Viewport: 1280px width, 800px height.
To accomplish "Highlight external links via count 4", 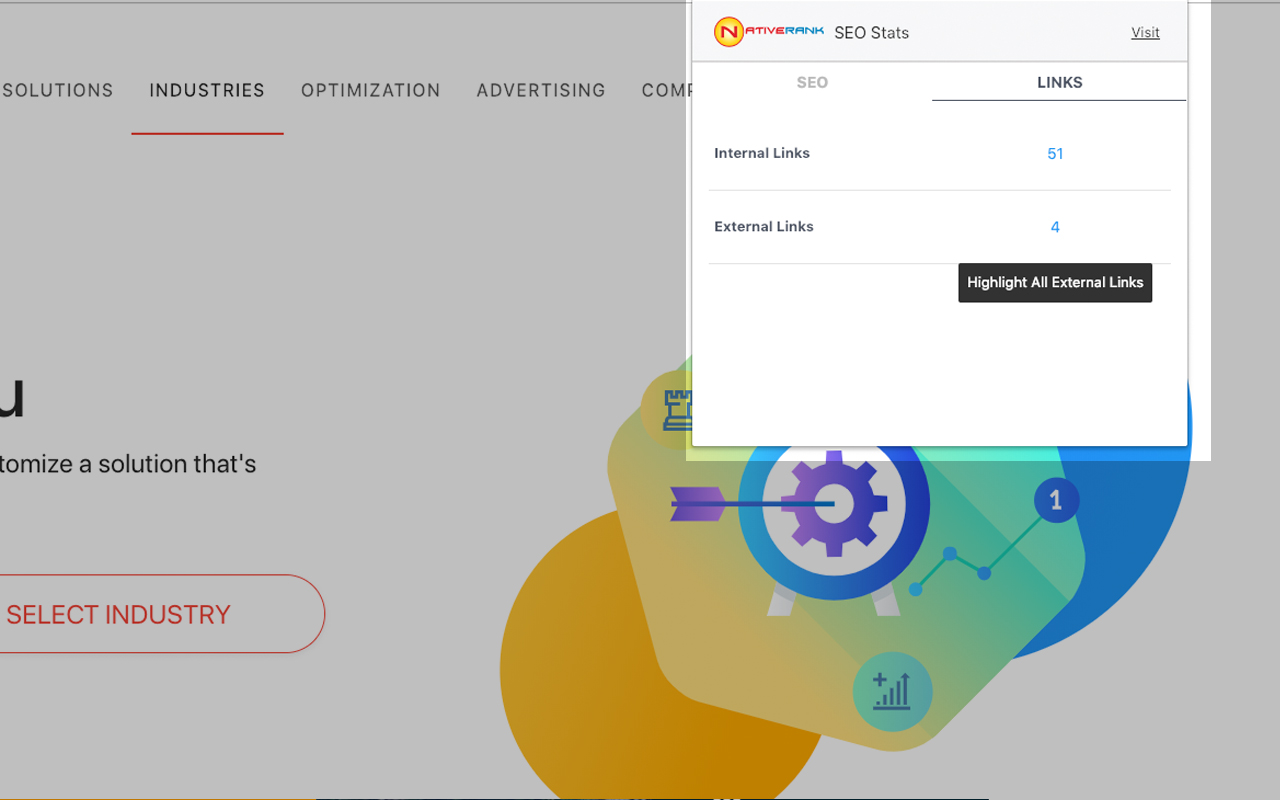I will pyautogui.click(x=1055, y=227).
